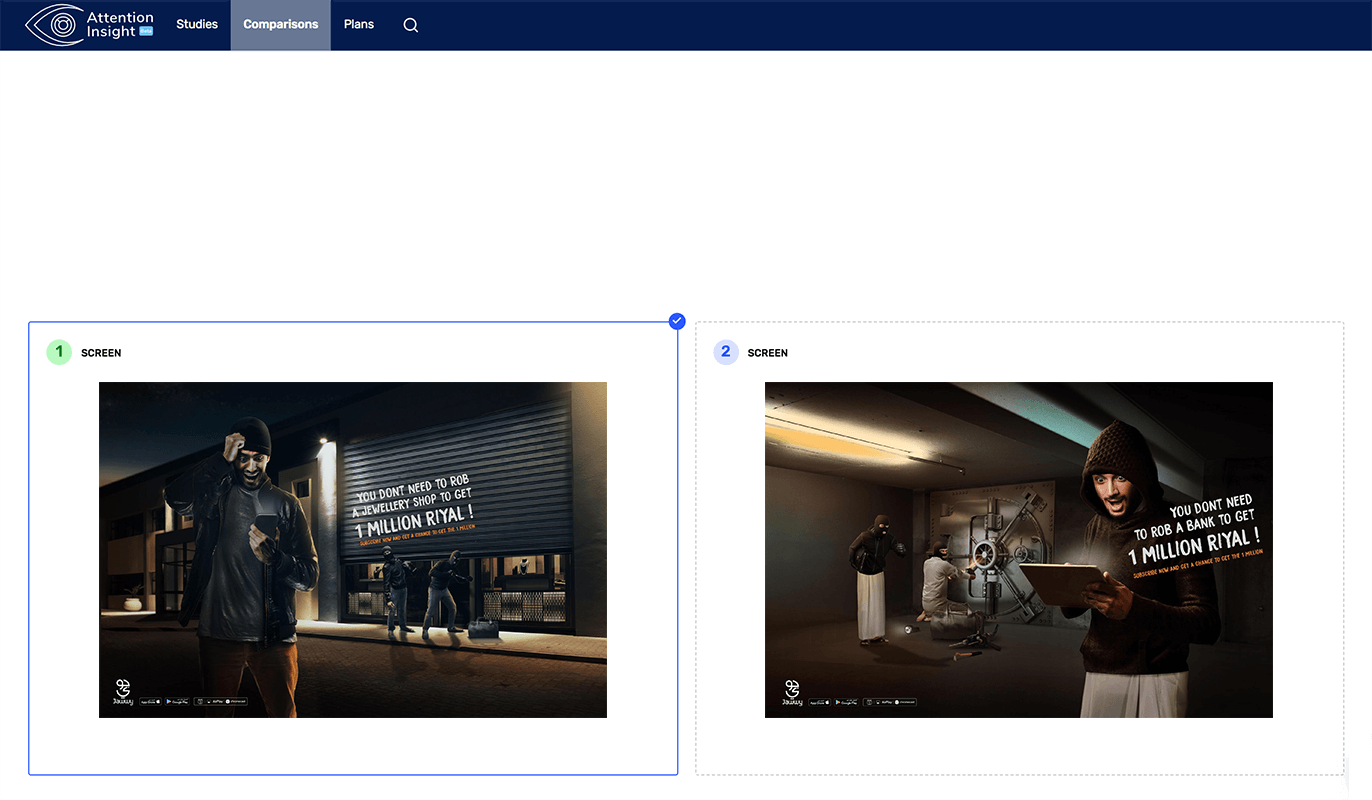Select the SCREEN label of card 2
1372x800 pixels.
click(x=768, y=353)
